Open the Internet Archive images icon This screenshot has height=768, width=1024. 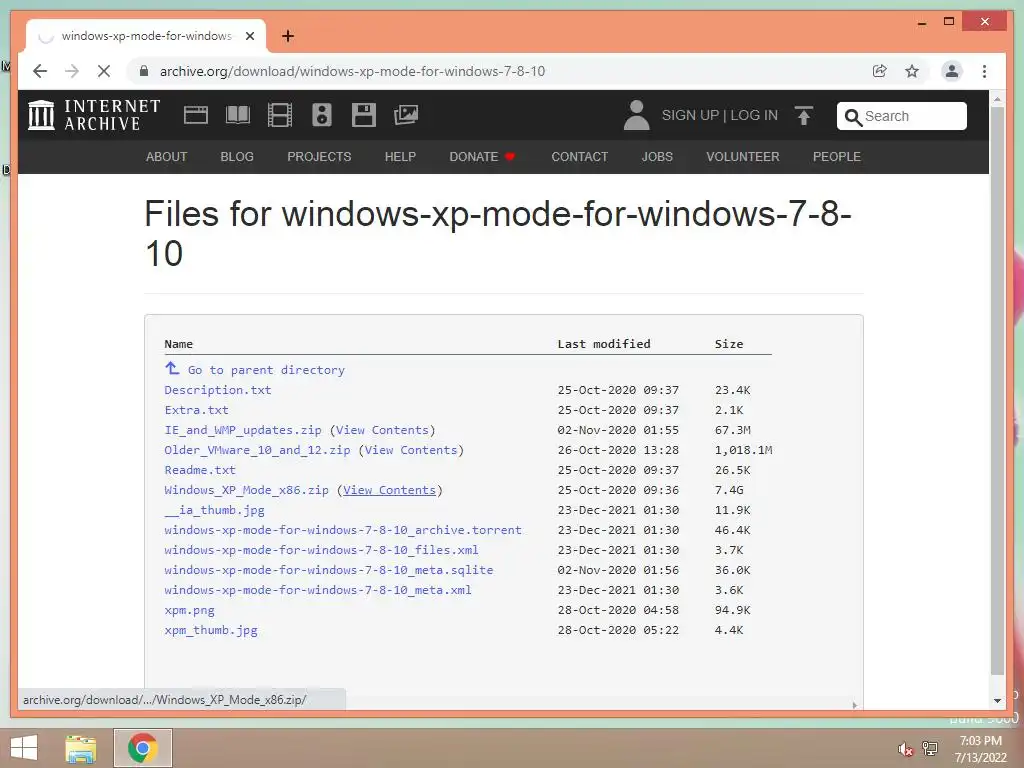click(x=406, y=115)
